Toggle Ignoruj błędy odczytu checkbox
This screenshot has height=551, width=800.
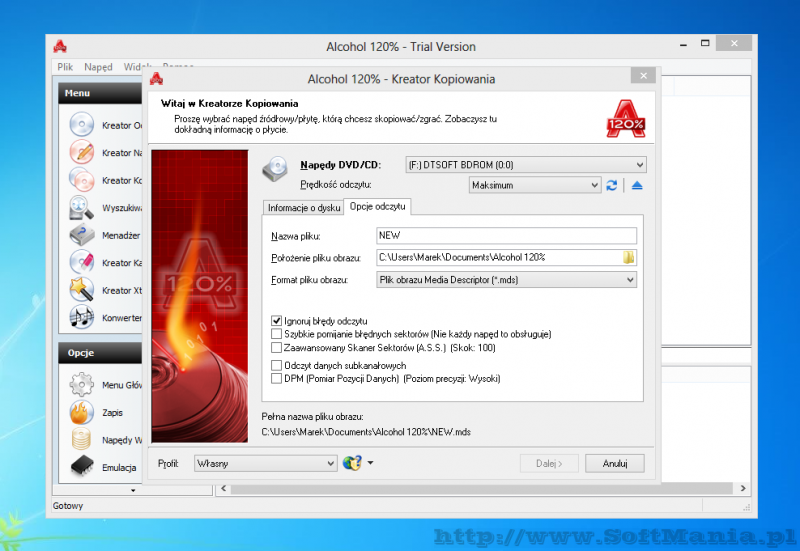tap(277, 321)
